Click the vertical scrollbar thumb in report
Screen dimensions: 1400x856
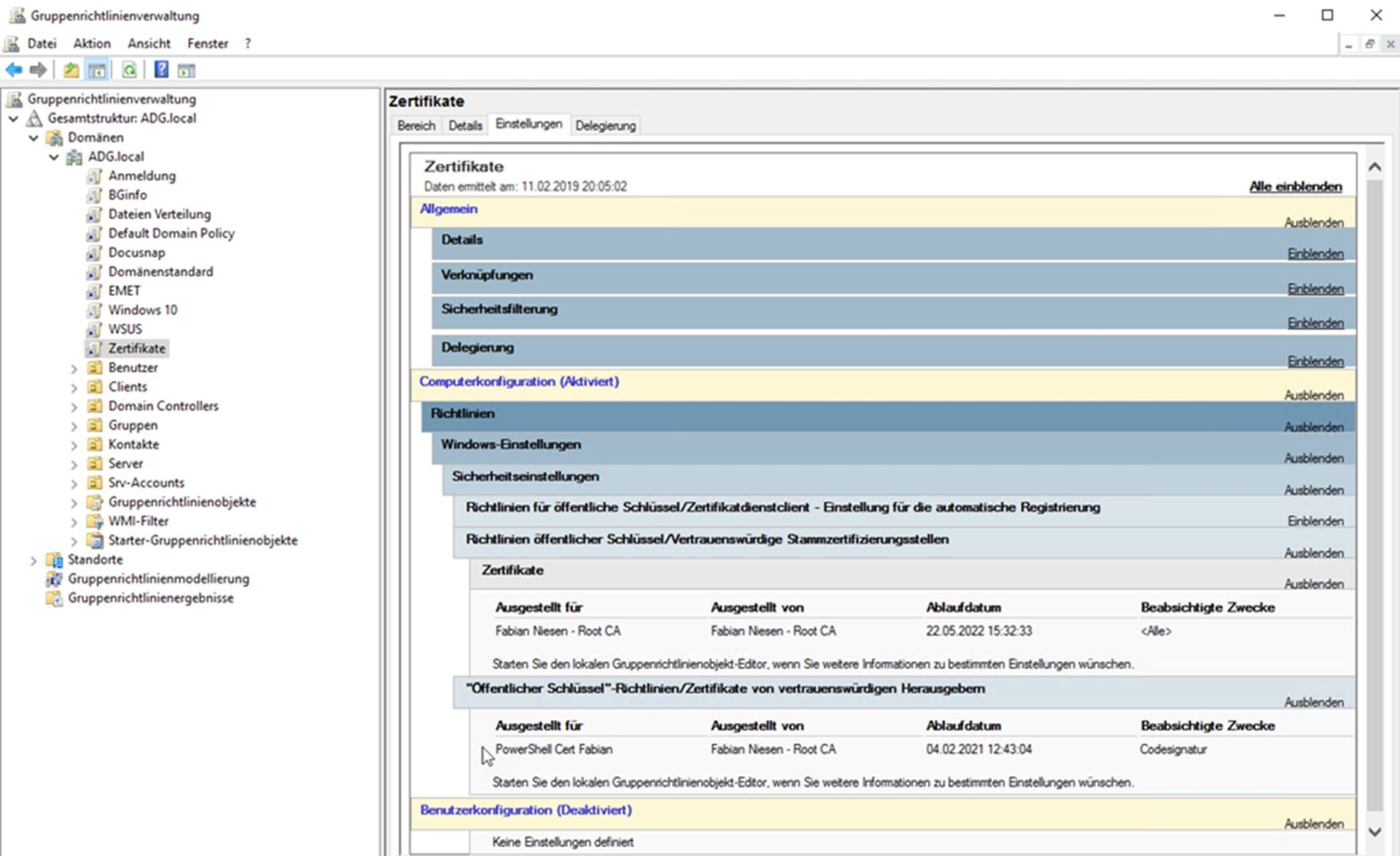pos(1375,496)
